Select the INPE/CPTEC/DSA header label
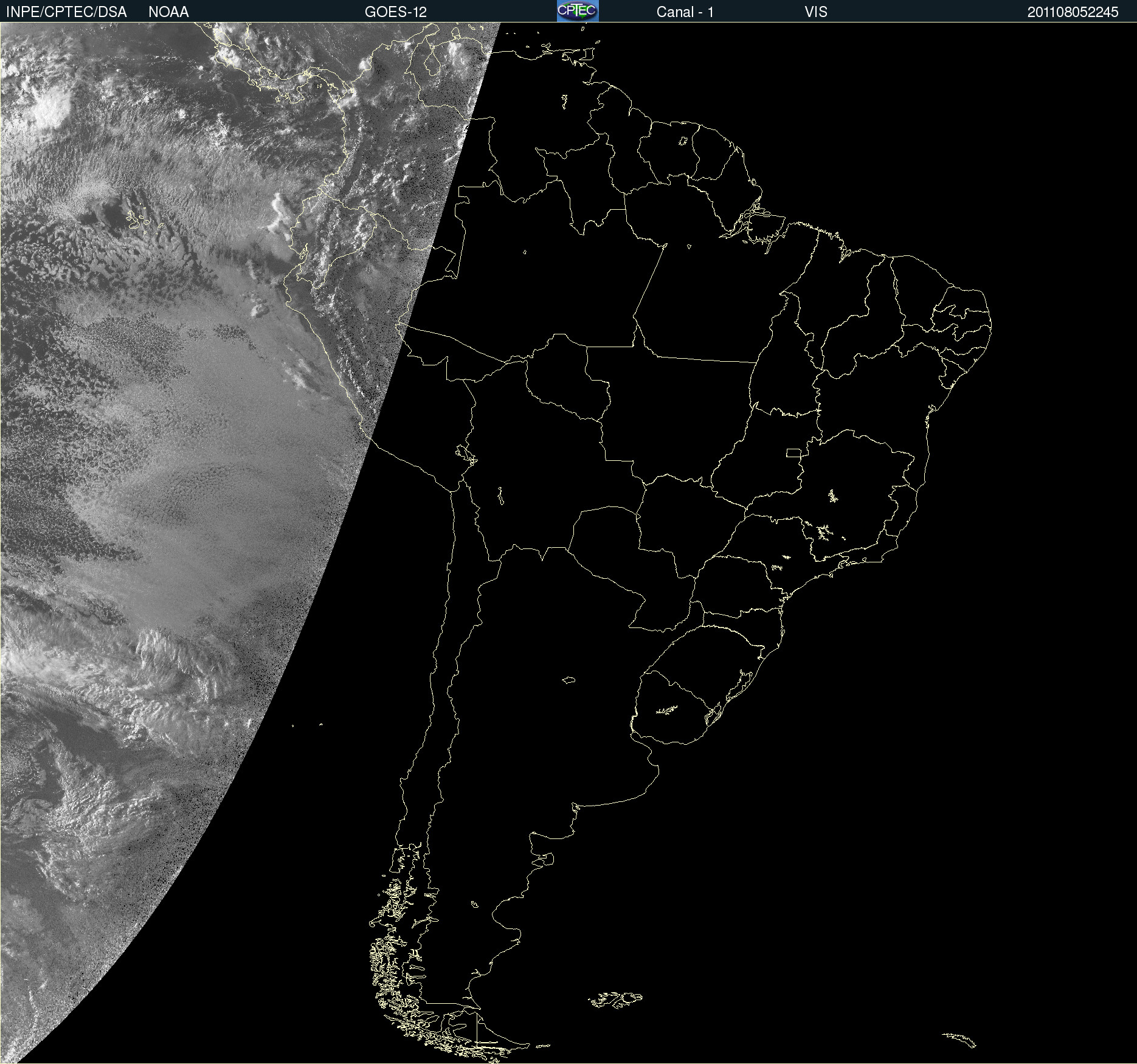The height and width of the screenshot is (1064, 1137). 66,12
